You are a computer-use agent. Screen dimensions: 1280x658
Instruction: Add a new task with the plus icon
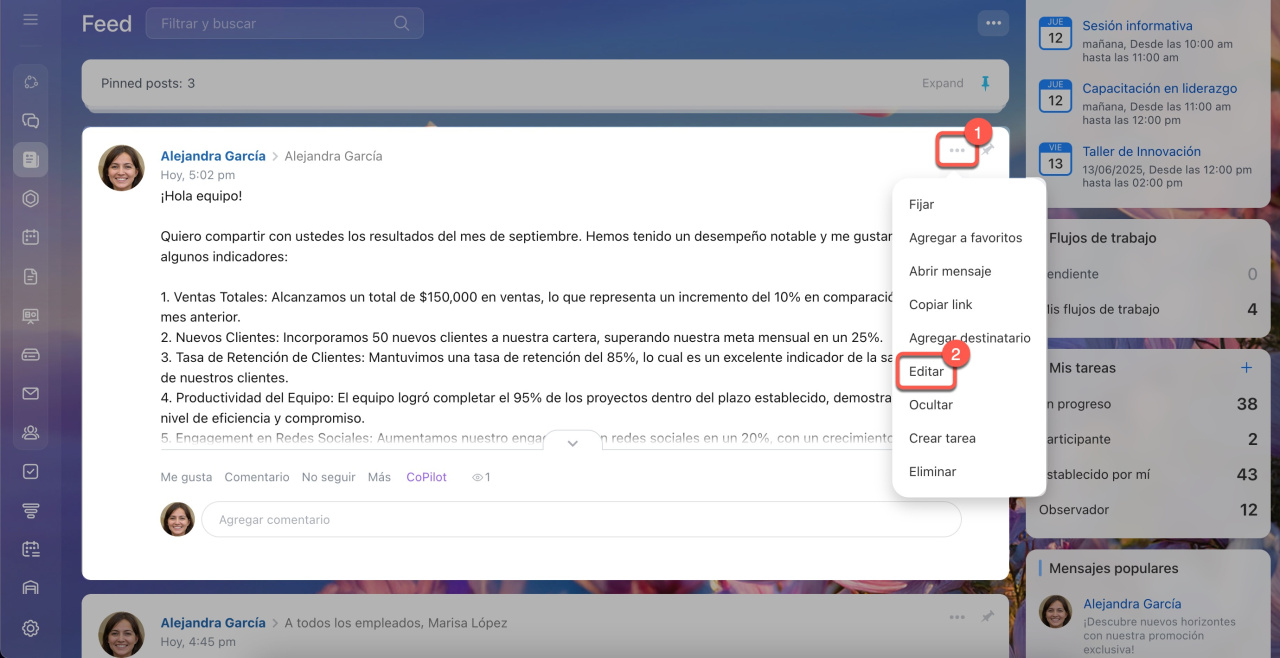tap(1246, 368)
